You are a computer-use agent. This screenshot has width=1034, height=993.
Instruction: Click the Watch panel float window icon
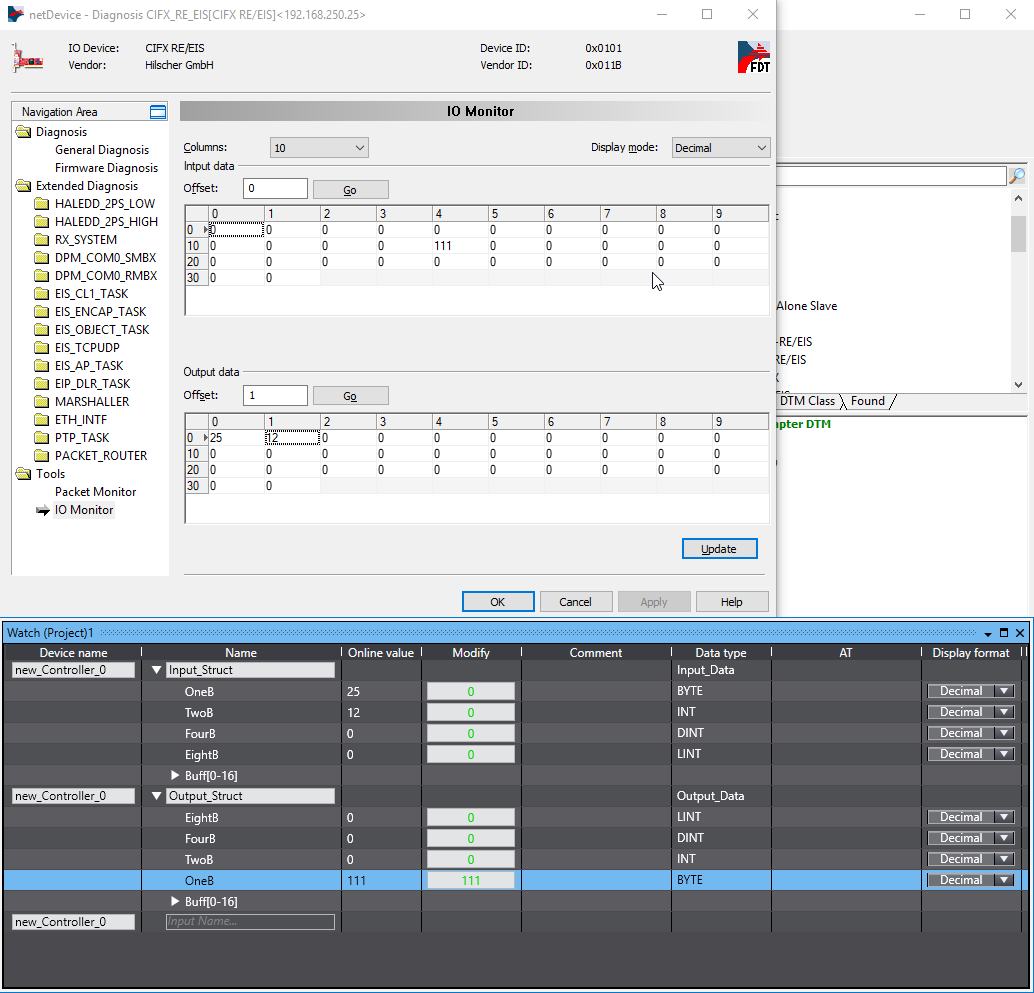point(1004,633)
